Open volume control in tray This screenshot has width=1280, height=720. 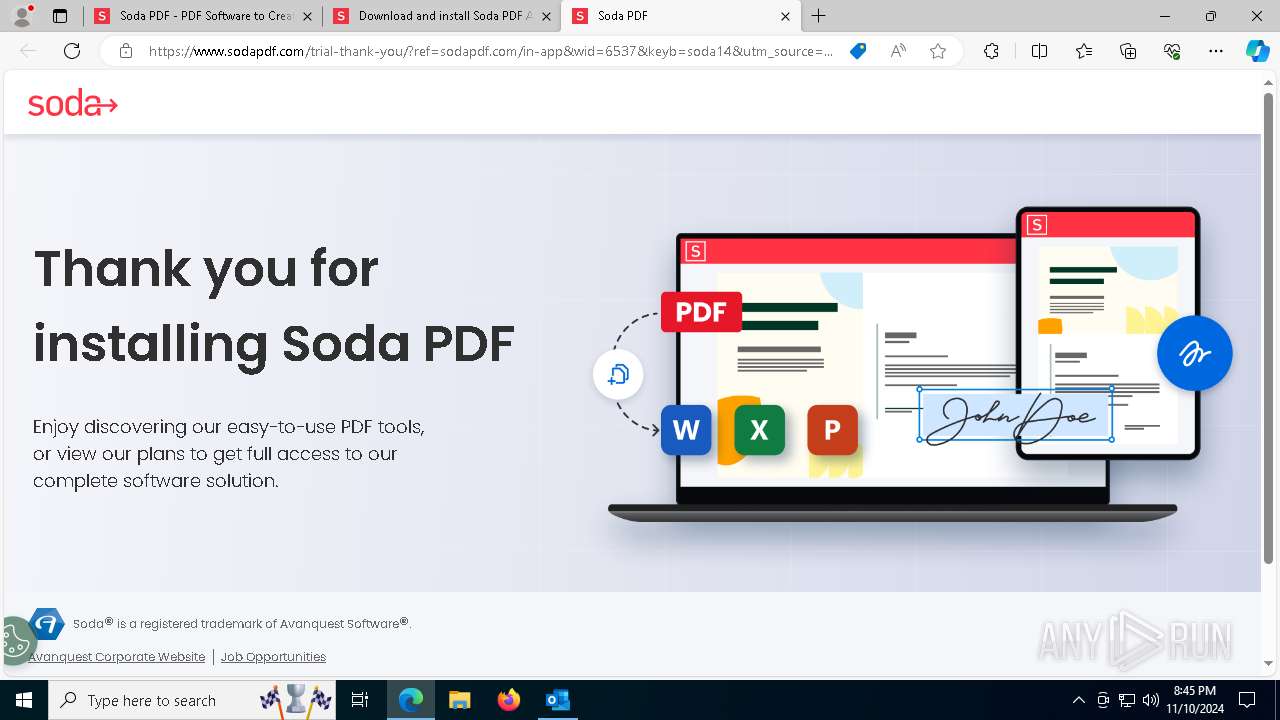click(1151, 700)
